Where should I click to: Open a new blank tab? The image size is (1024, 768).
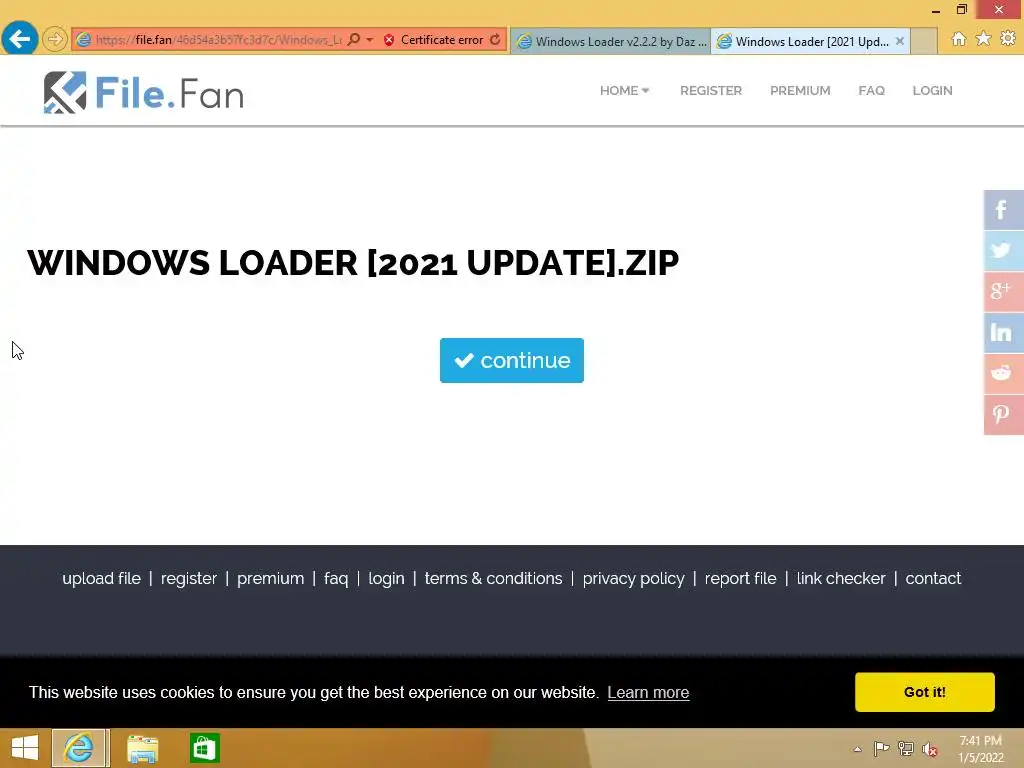tap(924, 41)
